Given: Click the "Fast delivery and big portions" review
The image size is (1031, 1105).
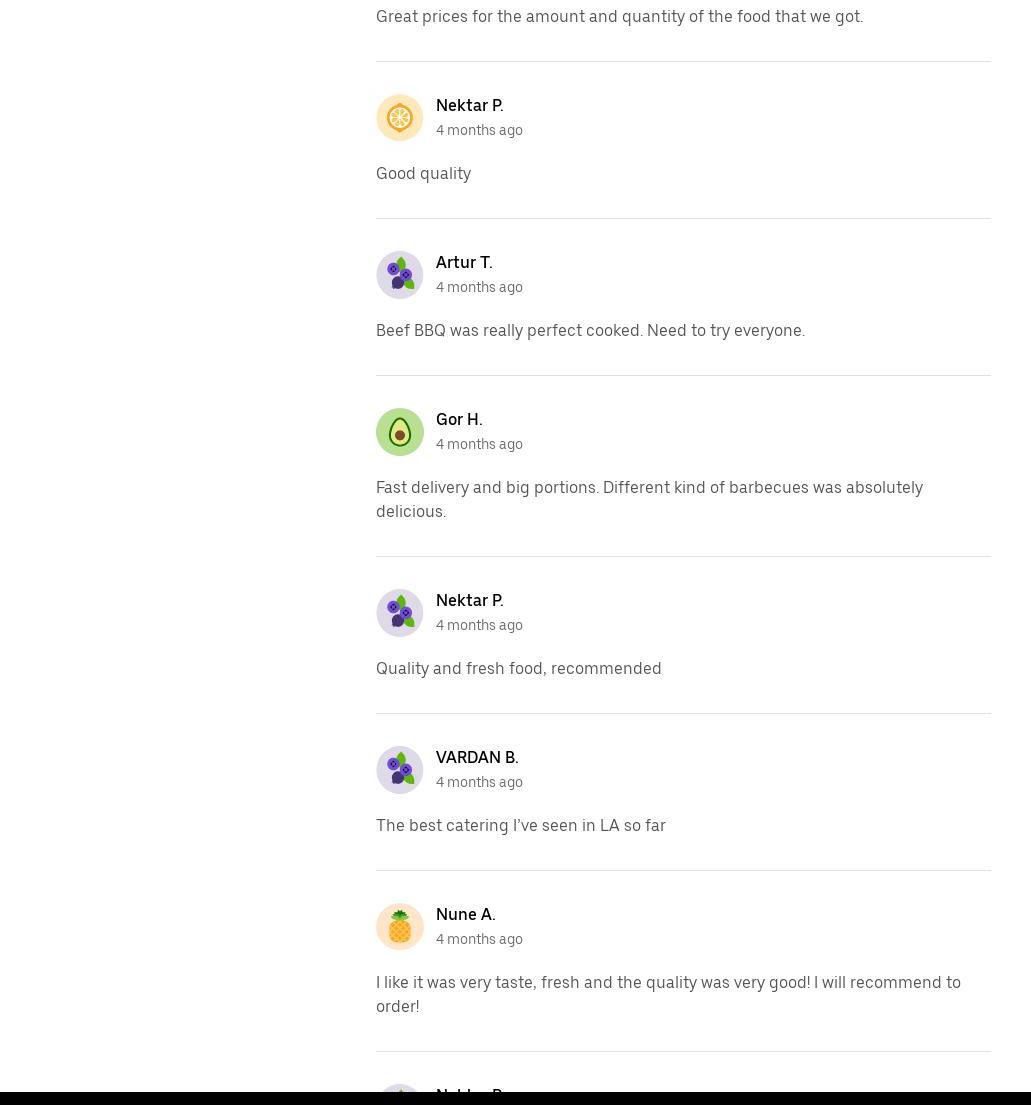Looking at the screenshot, I should (649, 499).
